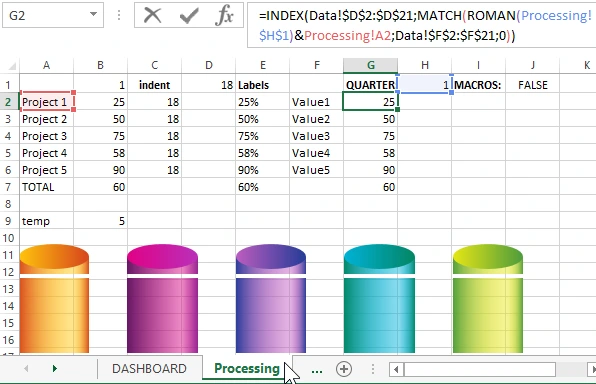Select row 9 header
596x384 pixels.
[8, 221]
